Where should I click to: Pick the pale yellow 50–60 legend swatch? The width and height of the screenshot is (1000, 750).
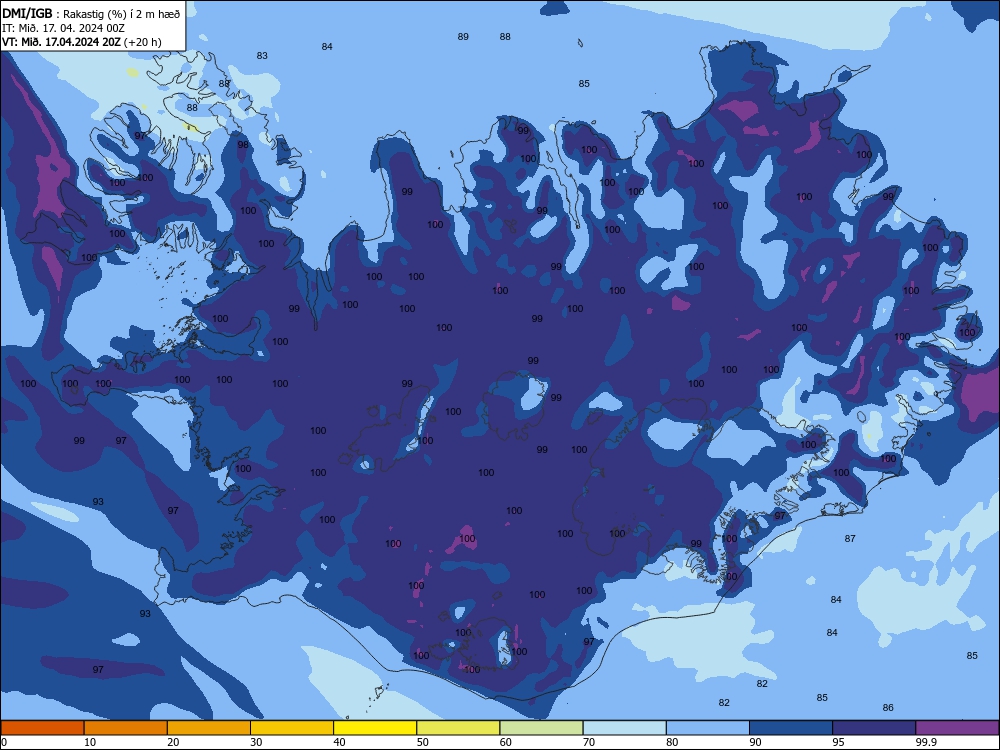click(x=459, y=728)
